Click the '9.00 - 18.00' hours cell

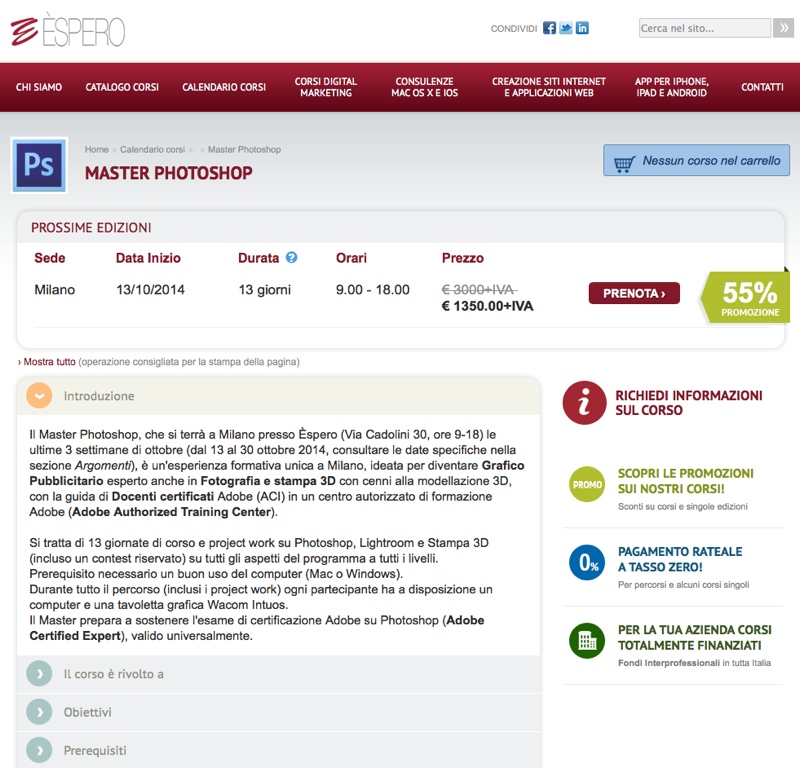372,290
